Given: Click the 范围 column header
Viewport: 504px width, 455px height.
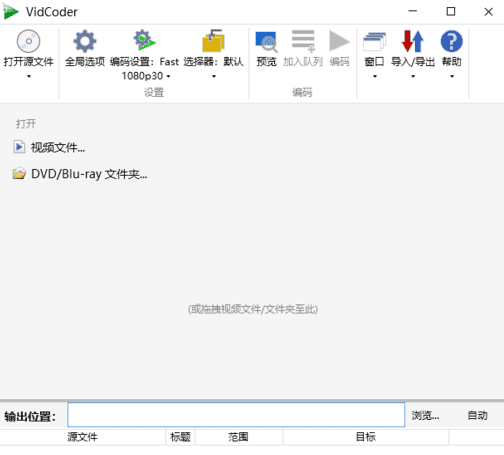Looking at the screenshot, I should point(238,437).
